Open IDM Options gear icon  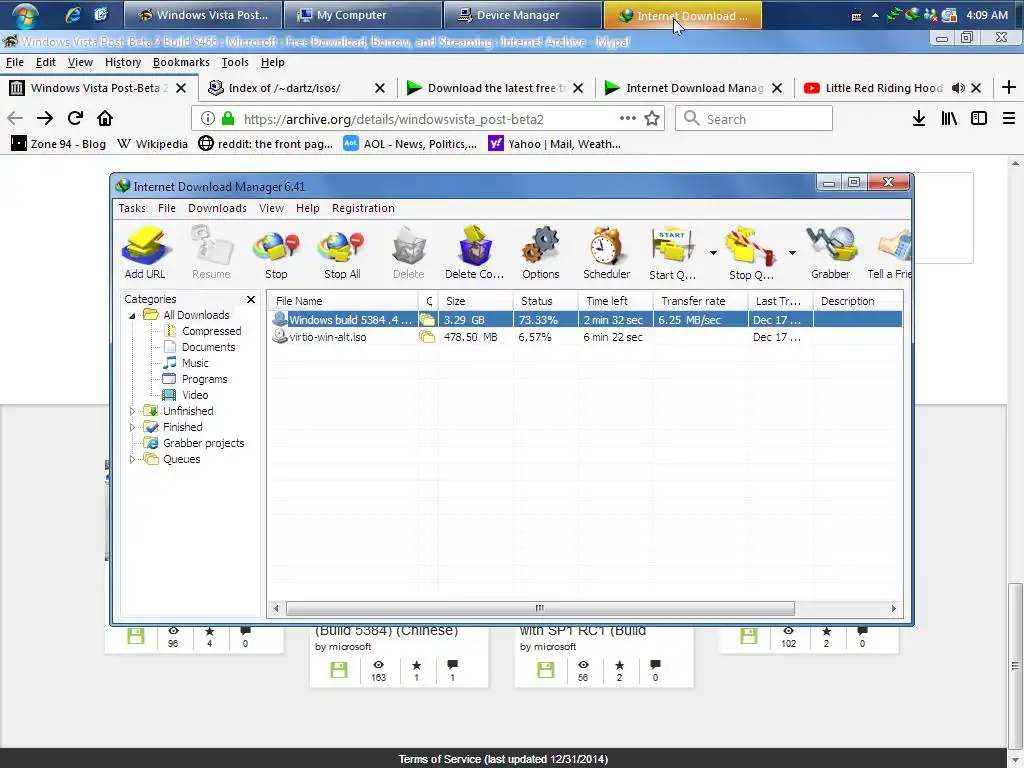click(541, 253)
